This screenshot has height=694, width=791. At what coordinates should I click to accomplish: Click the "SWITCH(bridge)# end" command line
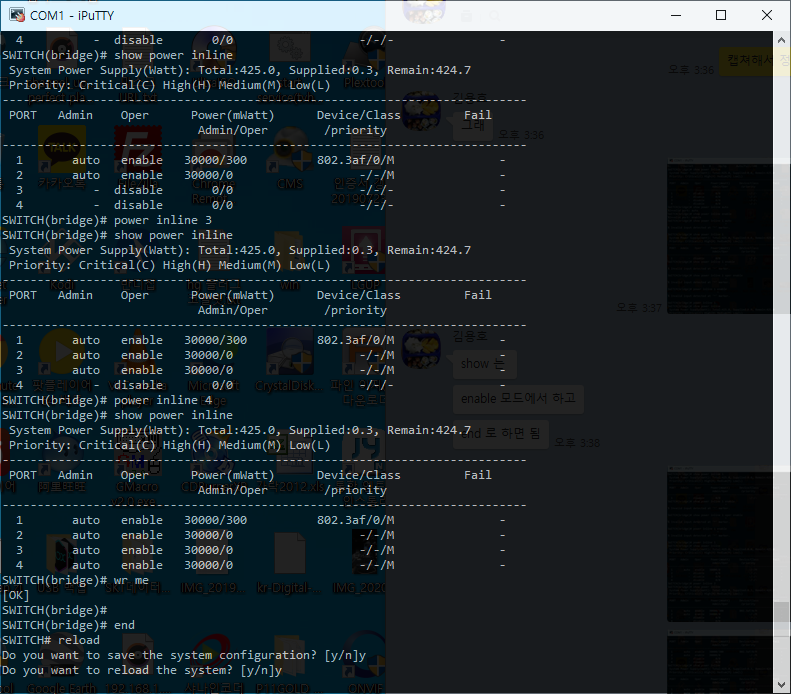(68, 625)
